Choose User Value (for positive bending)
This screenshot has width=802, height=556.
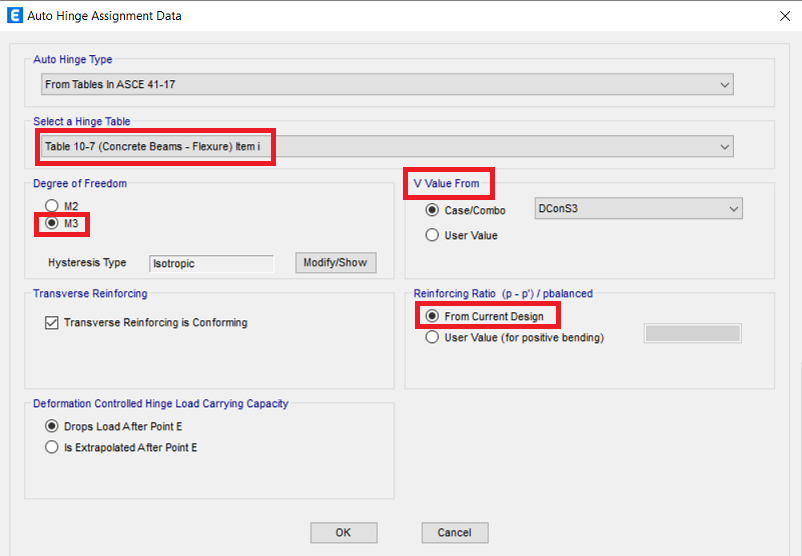(432, 338)
